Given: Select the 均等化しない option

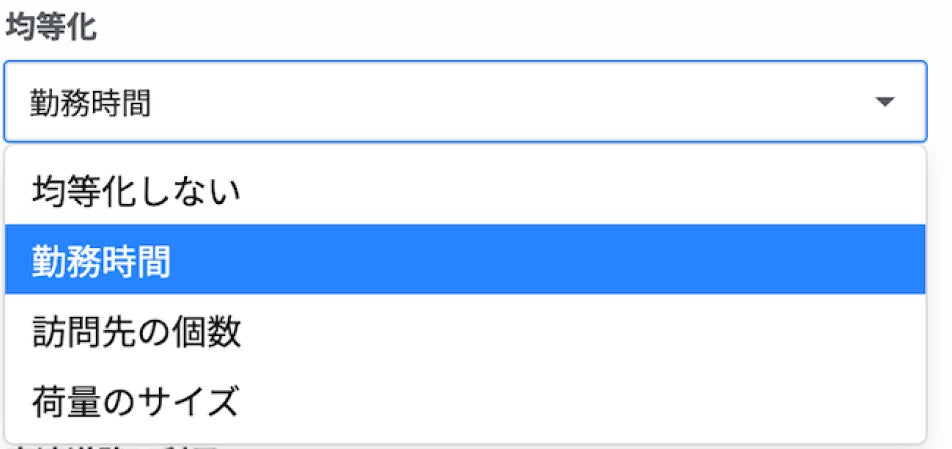Looking at the screenshot, I should (136, 189).
